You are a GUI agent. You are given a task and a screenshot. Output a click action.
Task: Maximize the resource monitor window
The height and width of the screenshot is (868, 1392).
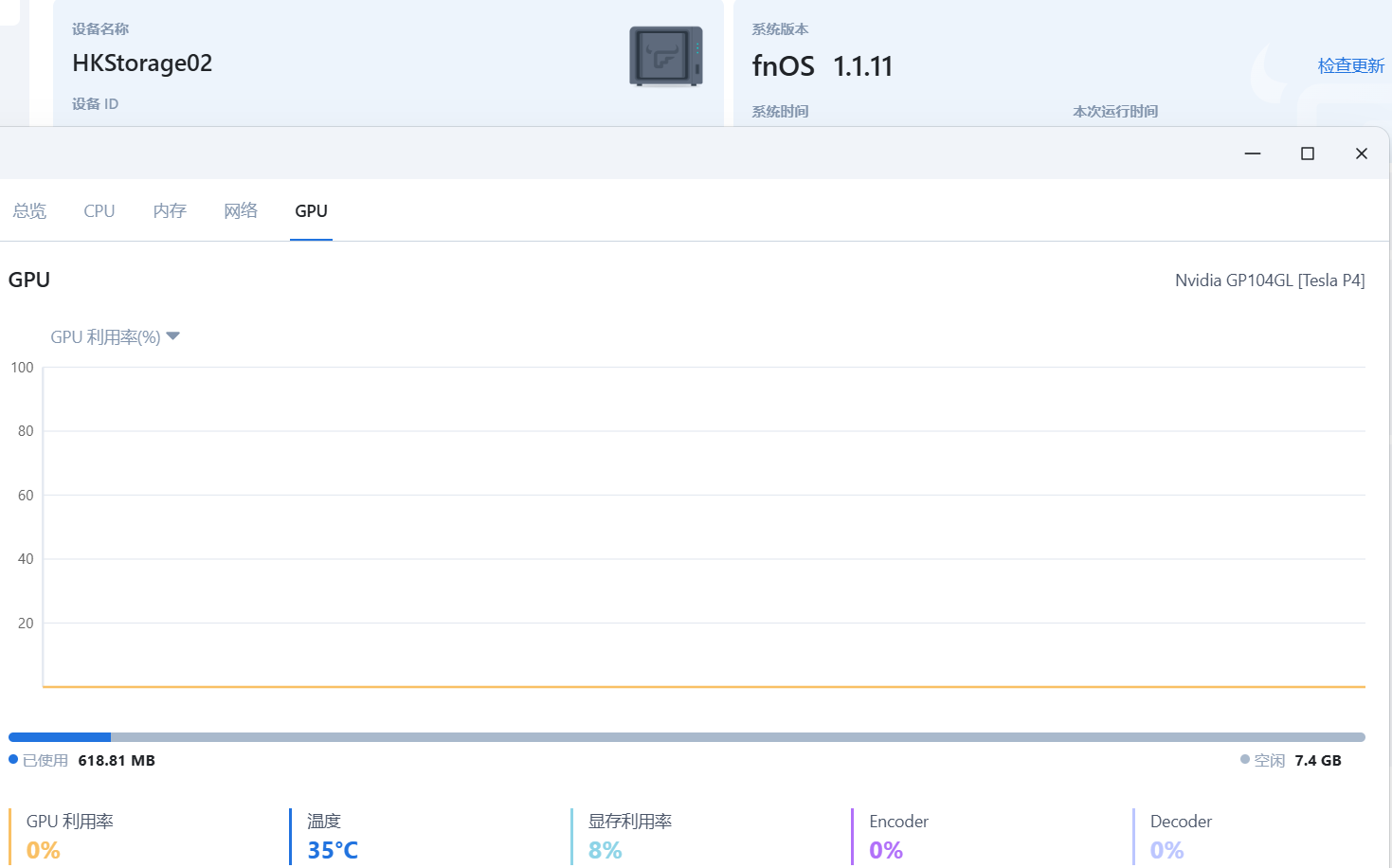pos(1307,154)
